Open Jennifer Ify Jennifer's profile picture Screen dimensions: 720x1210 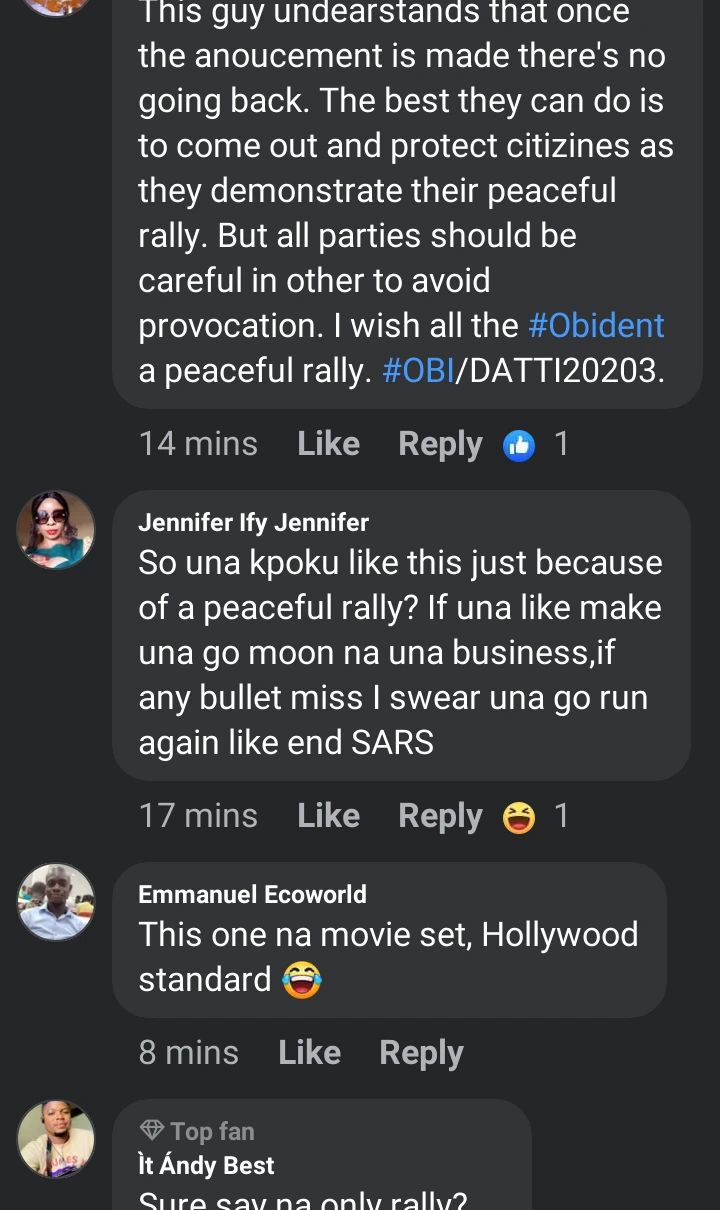tap(56, 530)
